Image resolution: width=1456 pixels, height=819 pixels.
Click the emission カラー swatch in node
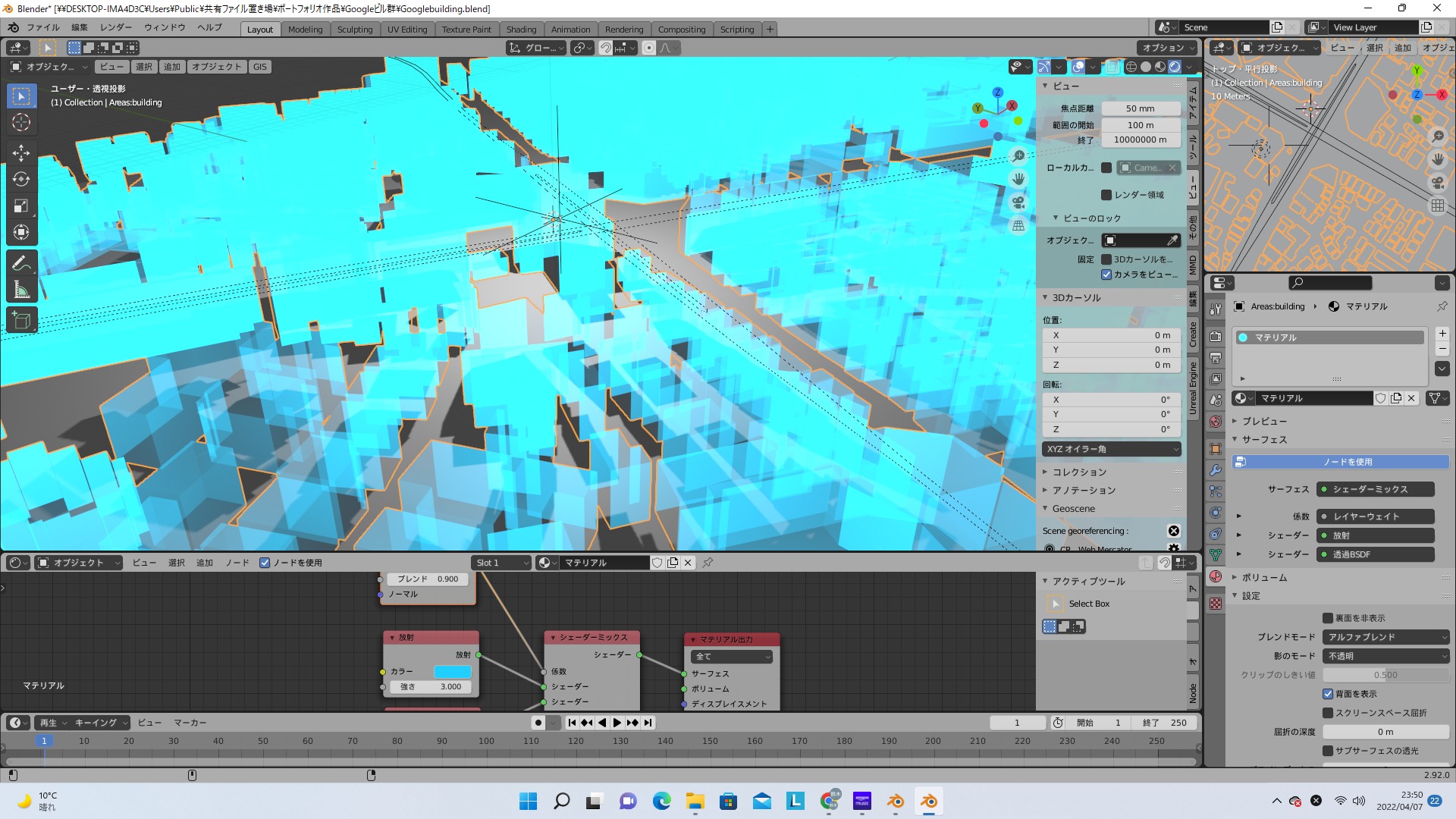[452, 672]
